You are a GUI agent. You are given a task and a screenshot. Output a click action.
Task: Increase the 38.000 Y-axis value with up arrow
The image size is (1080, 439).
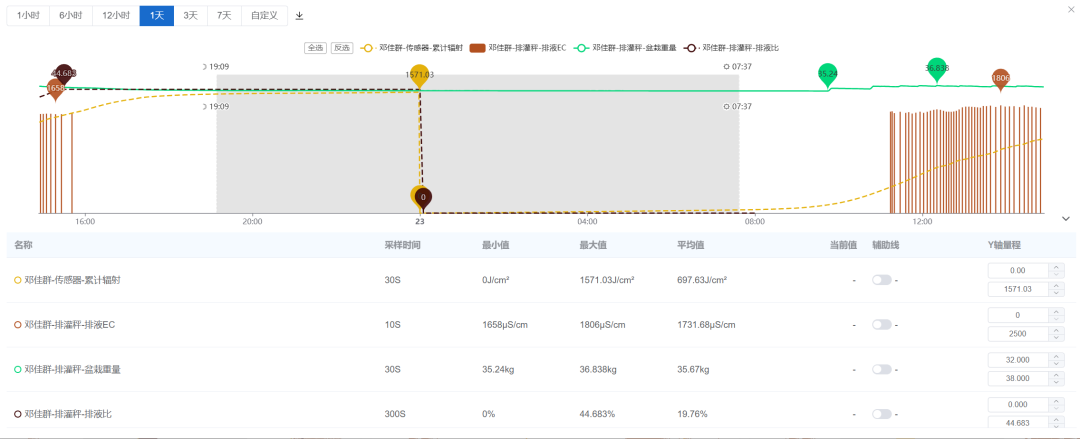tap(1057, 375)
